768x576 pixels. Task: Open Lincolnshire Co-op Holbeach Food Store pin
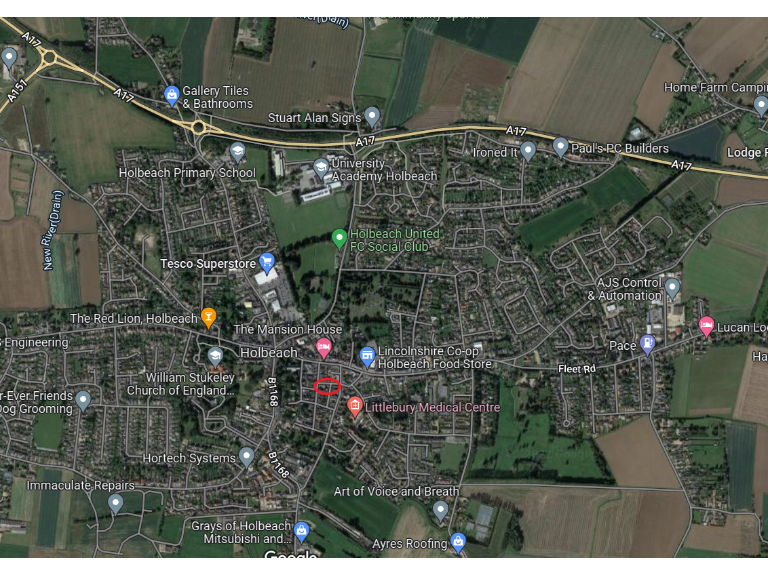click(367, 357)
